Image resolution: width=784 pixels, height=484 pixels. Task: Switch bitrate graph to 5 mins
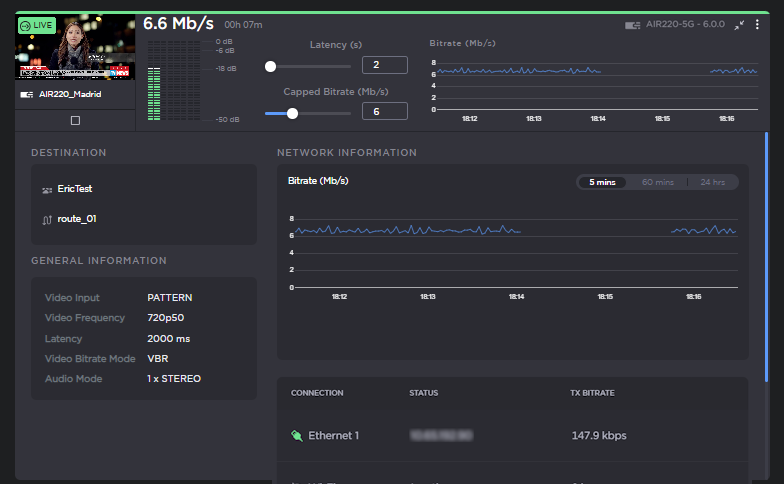(x=602, y=182)
